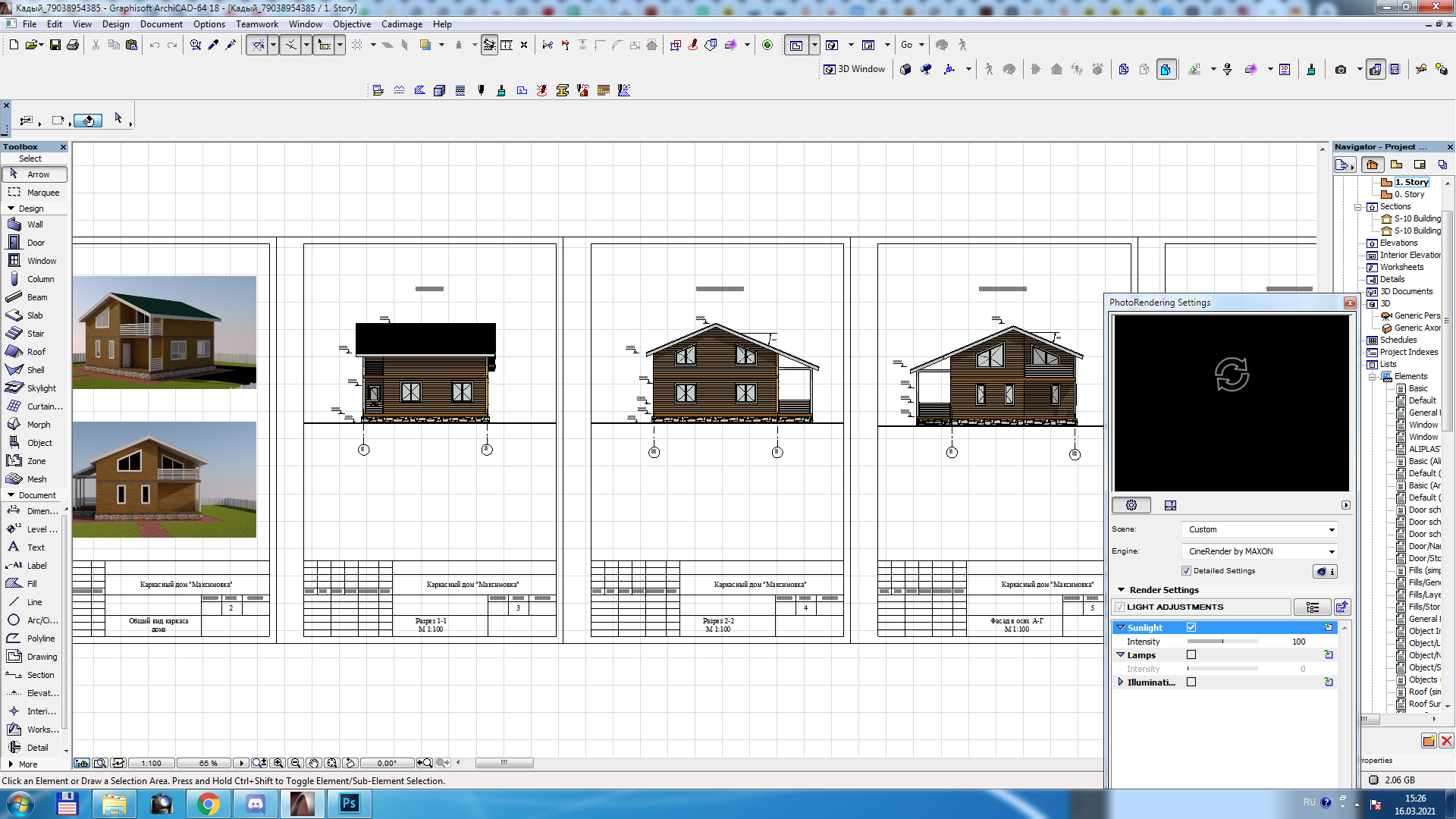Pick the Zone tool
Viewport: 1456px width, 819px height.
34,461
